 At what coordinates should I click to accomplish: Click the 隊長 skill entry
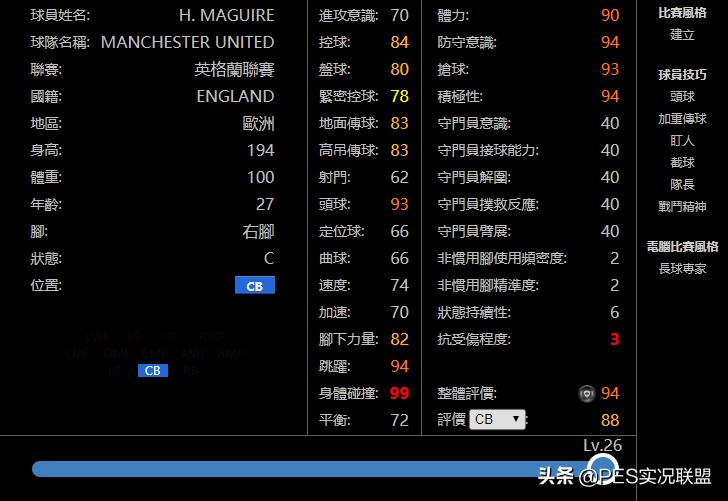coord(682,184)
